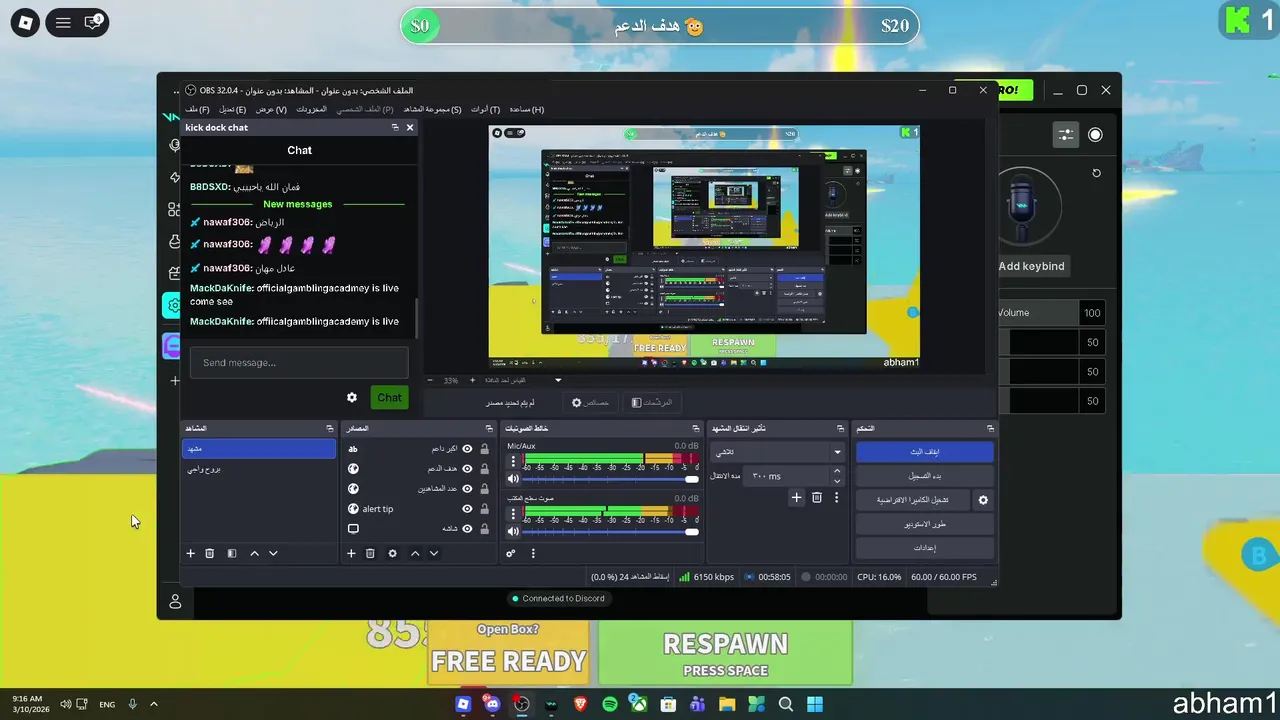Screen dimensions: 1280x720
Task: Open source properties with the Sources dock gear icon
Action: pyautogui.click(x=392, y=553)
